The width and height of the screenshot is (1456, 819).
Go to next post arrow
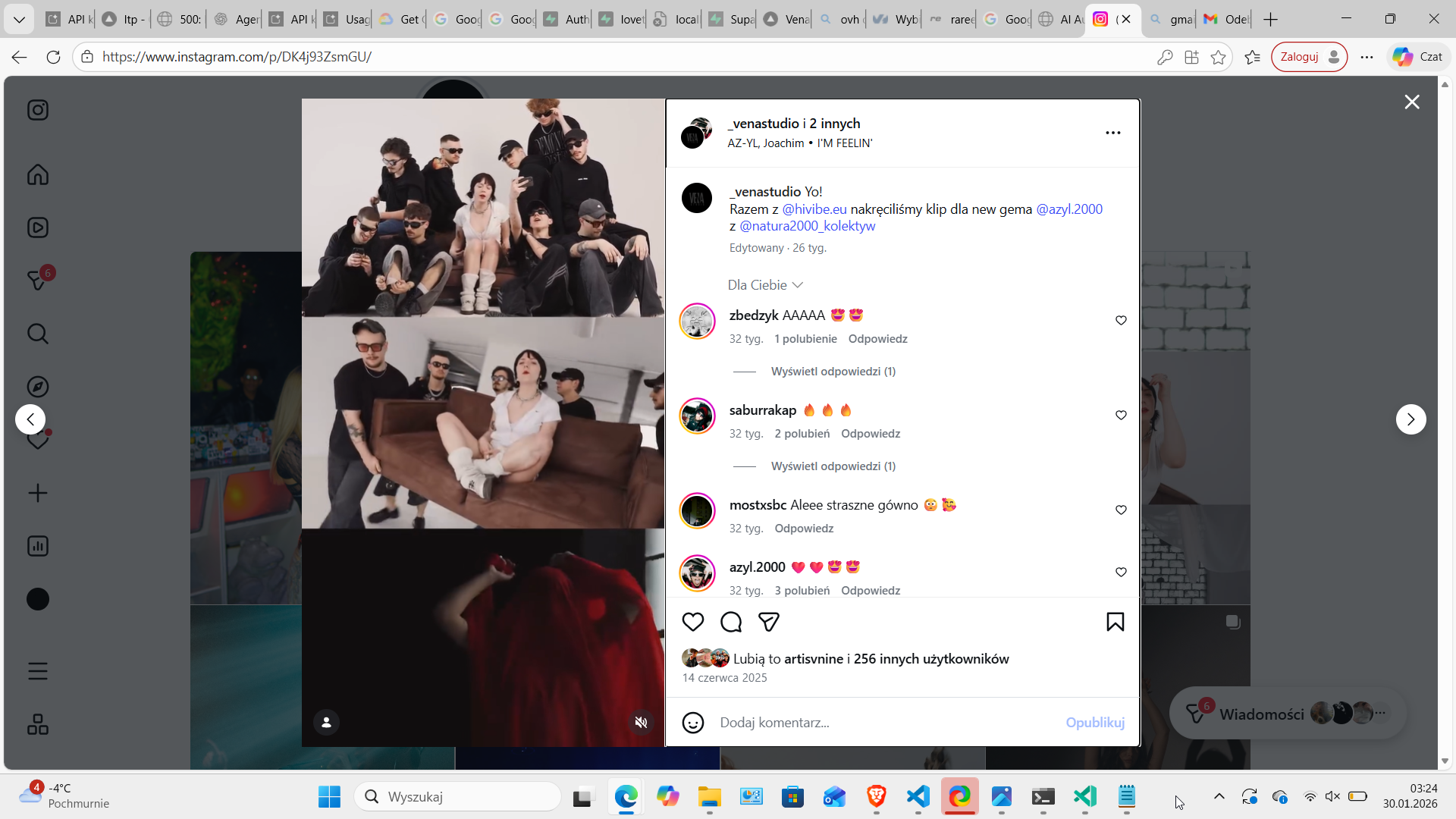1410,419
